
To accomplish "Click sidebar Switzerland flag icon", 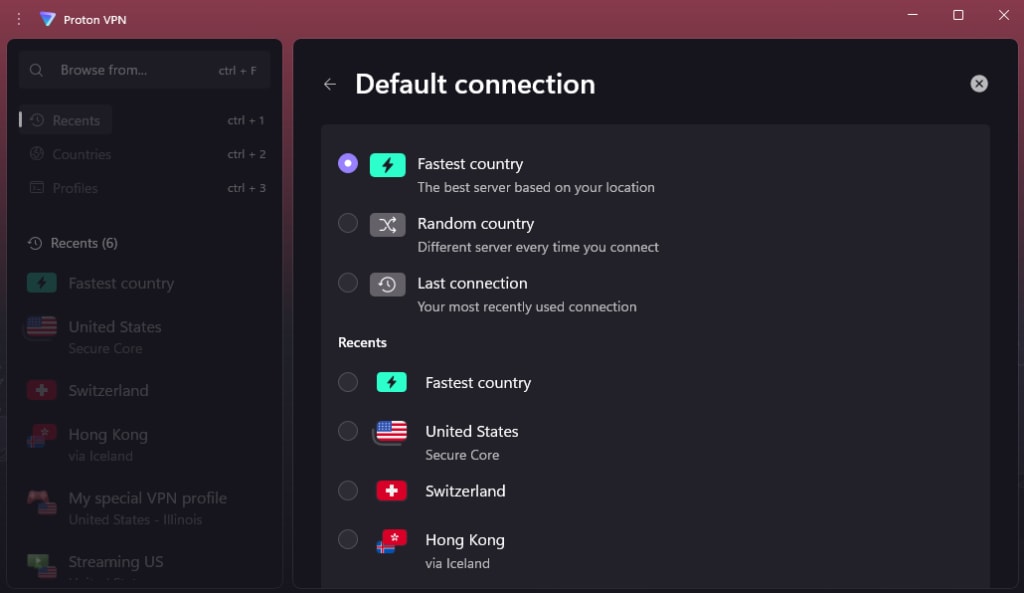I will 42,390.
